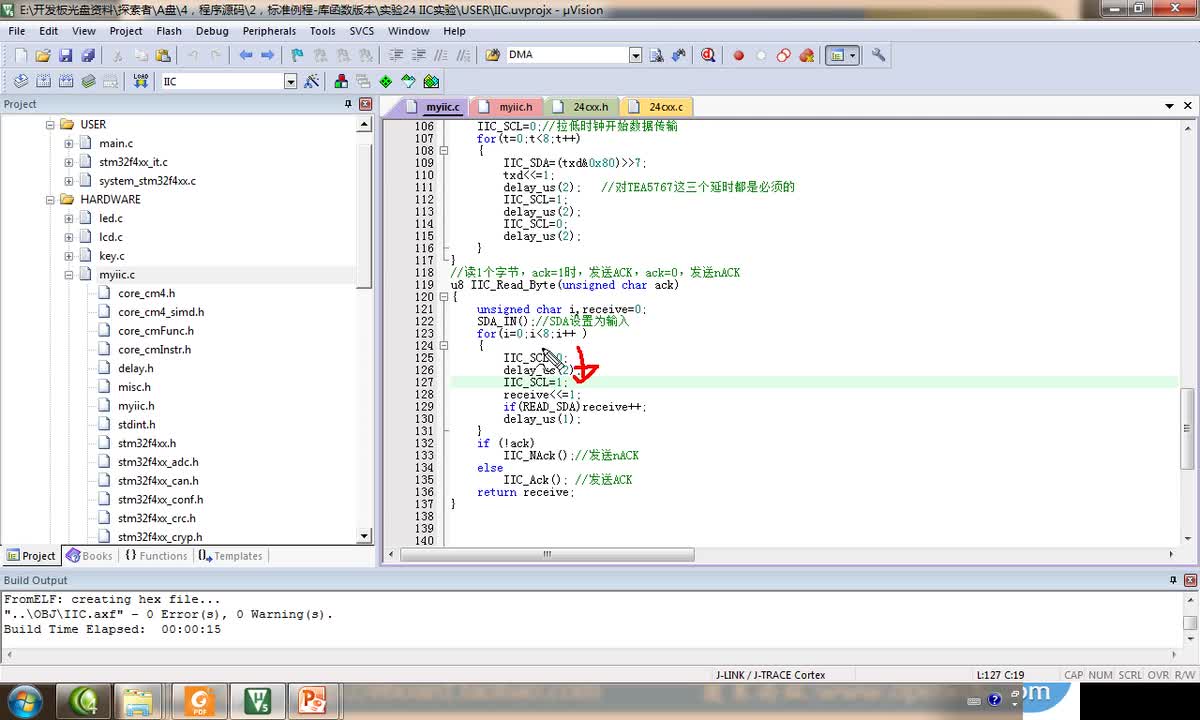Expand the led.c node
This screenshot has height=720, width=1200.
69,218
